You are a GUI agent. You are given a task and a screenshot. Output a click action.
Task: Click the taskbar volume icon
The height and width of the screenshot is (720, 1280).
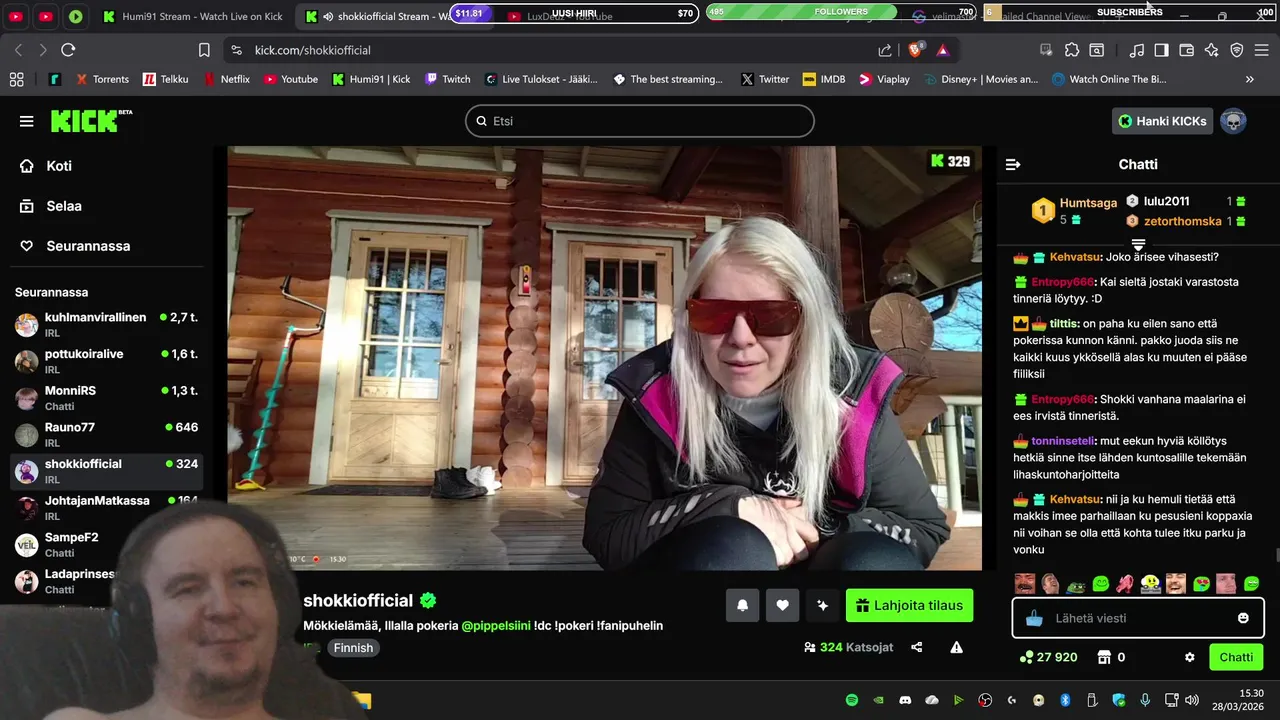(1191, 700)
